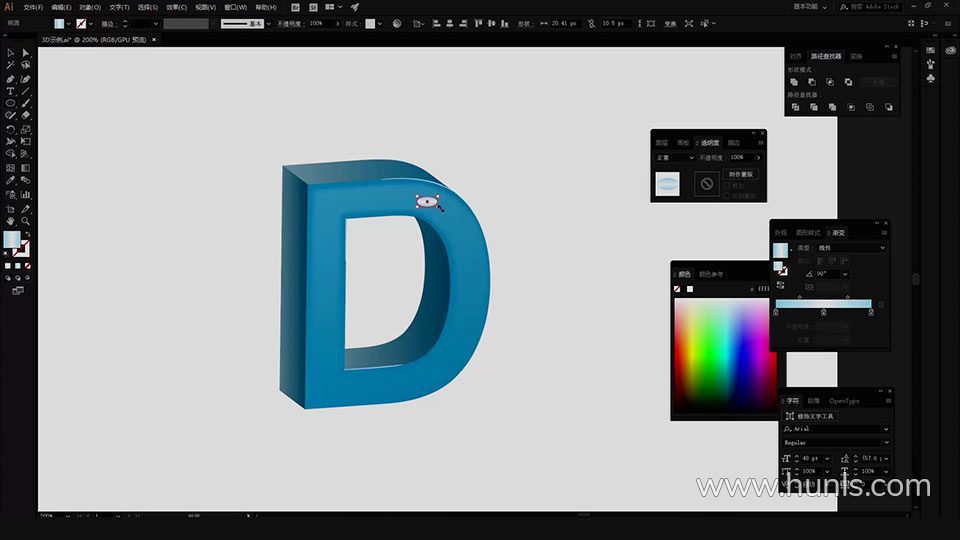Click opacity mask thumbnail in Transparency panel
The width and height of the screenshot is (960, 540).
click(x=707, y=184)
